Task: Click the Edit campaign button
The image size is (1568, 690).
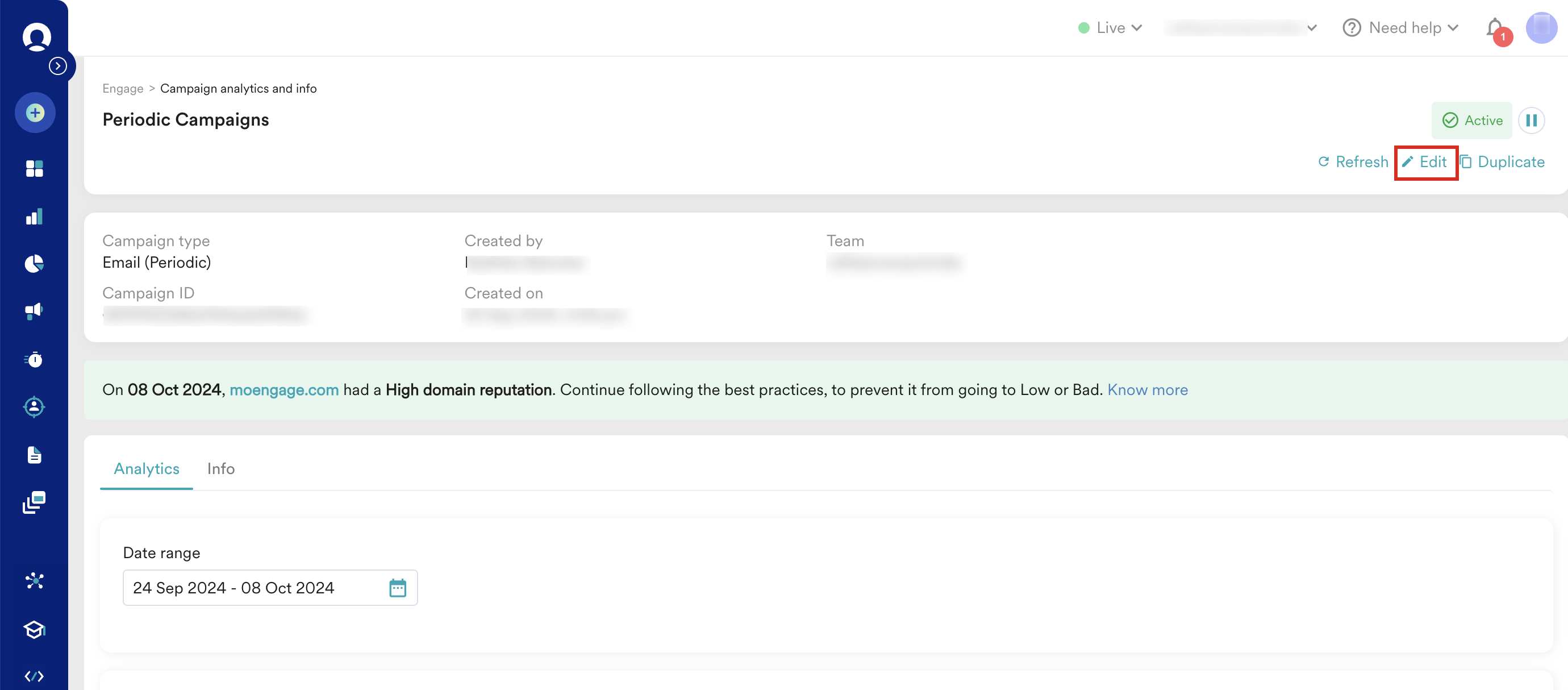Action: pyautogui.click(x=1425, y=162)
